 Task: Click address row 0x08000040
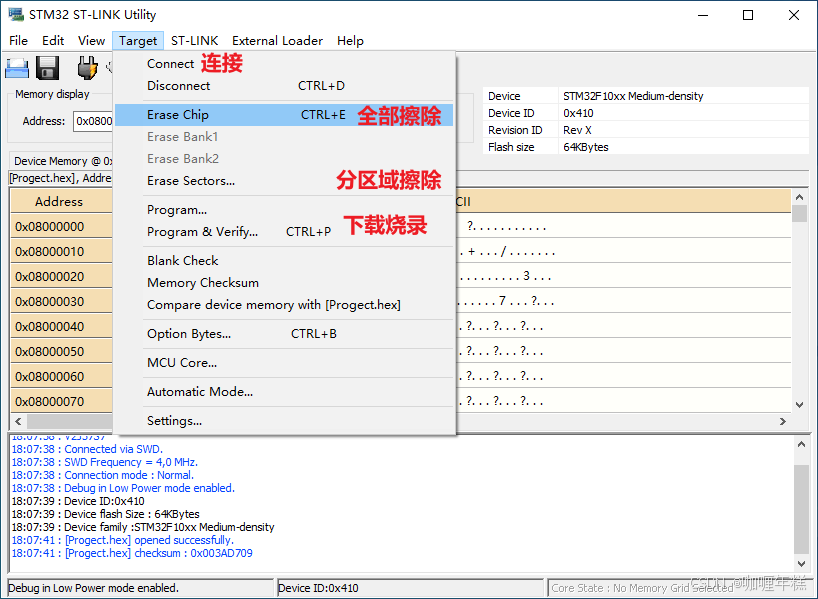coord(61,327)
